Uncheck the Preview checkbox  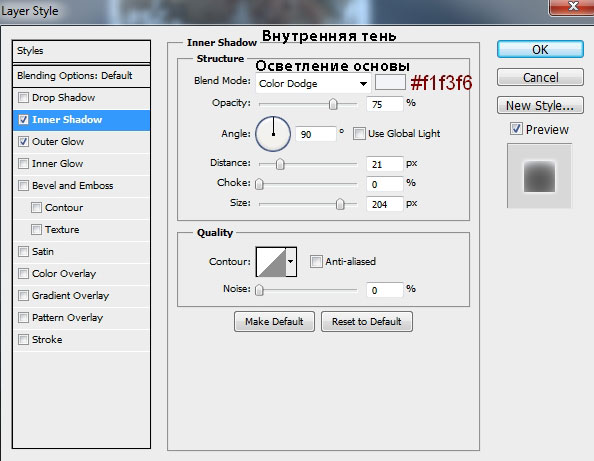point(516,129)
